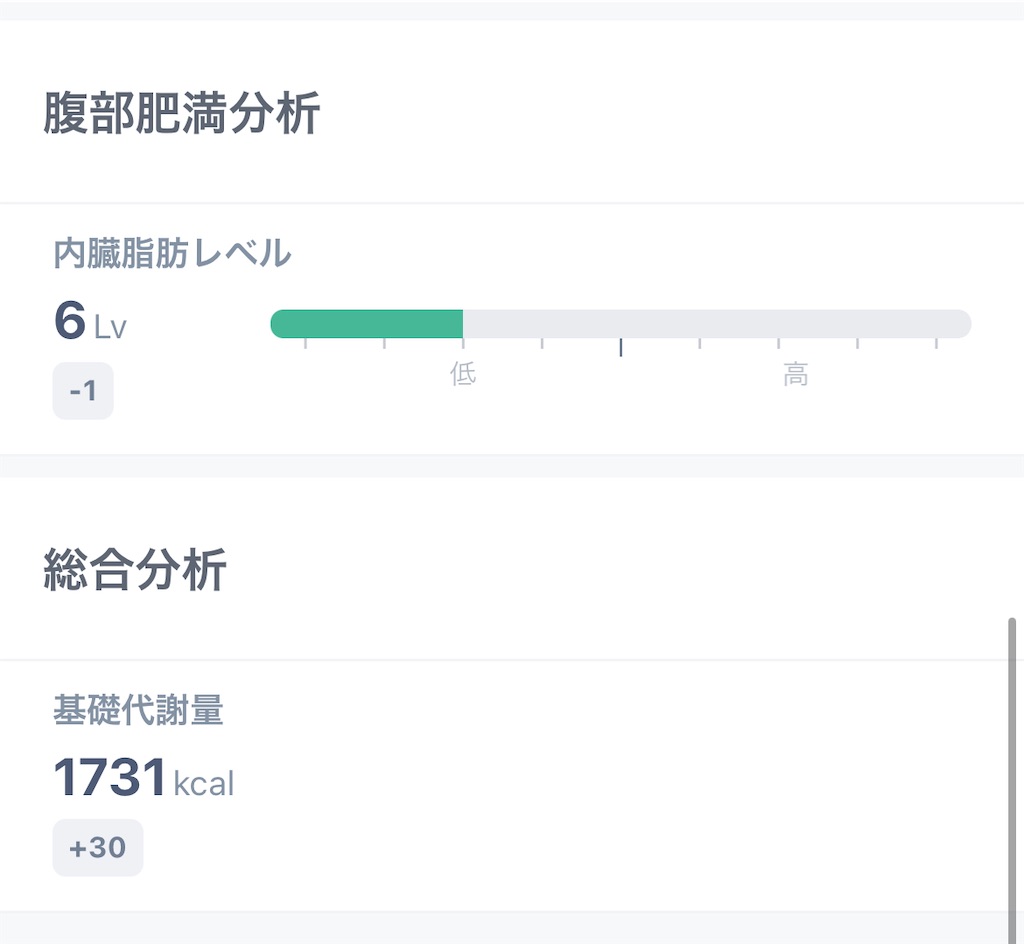
Task: Click the green filled part of fat level bar
Action: pos(367,324)
